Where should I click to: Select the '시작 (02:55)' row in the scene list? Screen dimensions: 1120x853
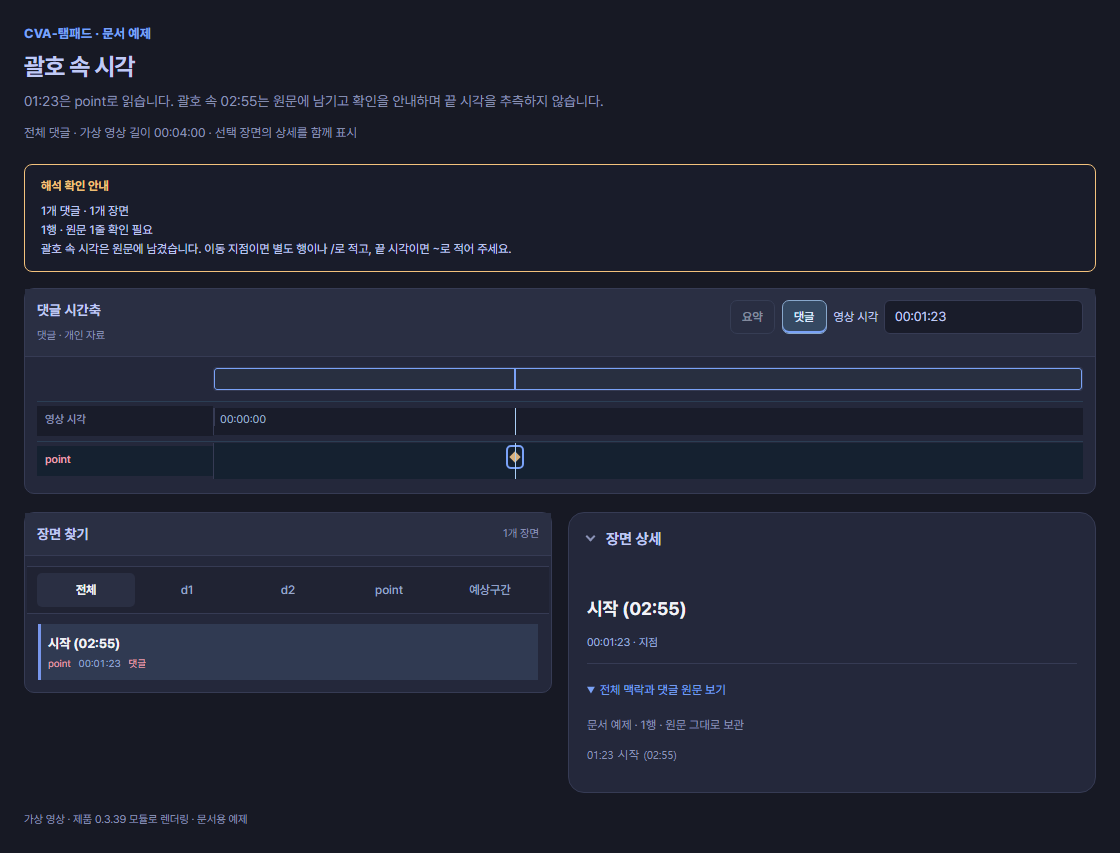[288, 652]
